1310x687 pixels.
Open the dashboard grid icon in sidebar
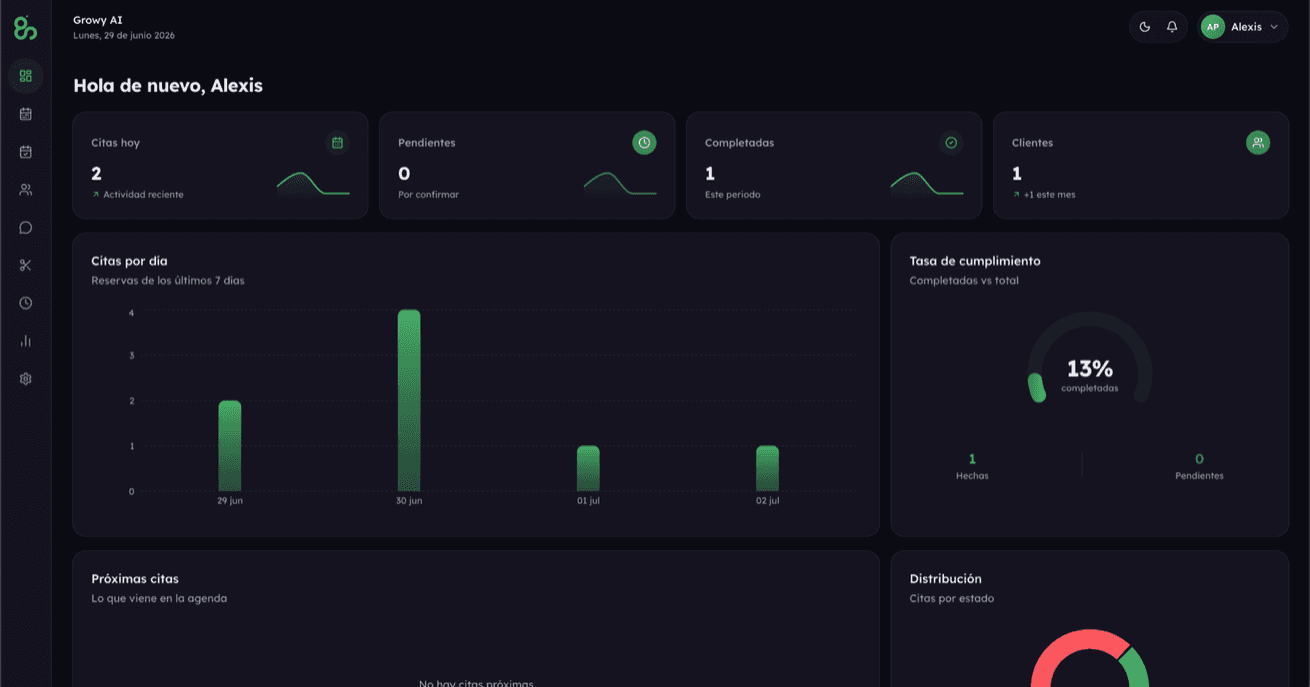[x=26, y=76]
